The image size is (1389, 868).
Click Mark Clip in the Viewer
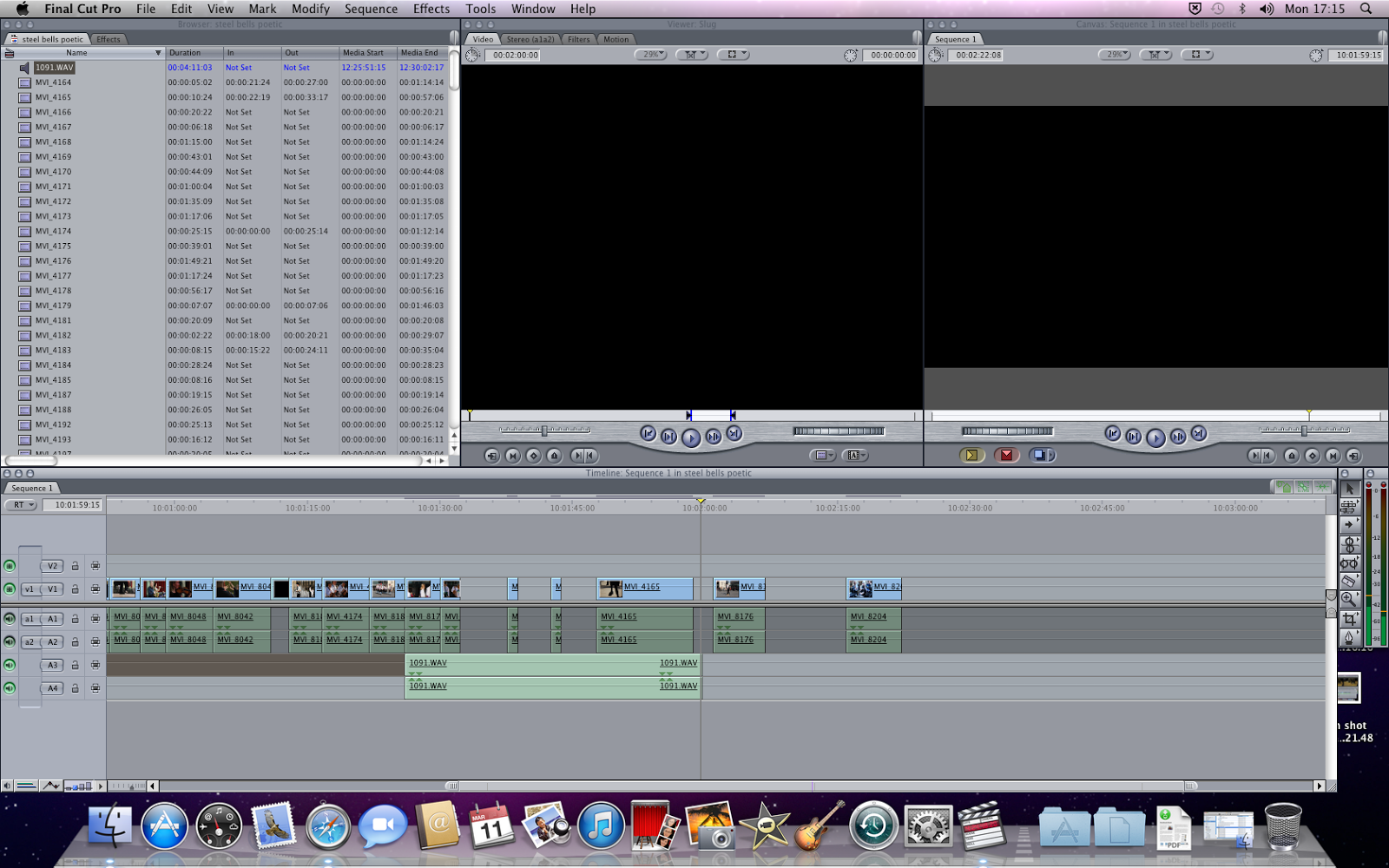(513, 455)
